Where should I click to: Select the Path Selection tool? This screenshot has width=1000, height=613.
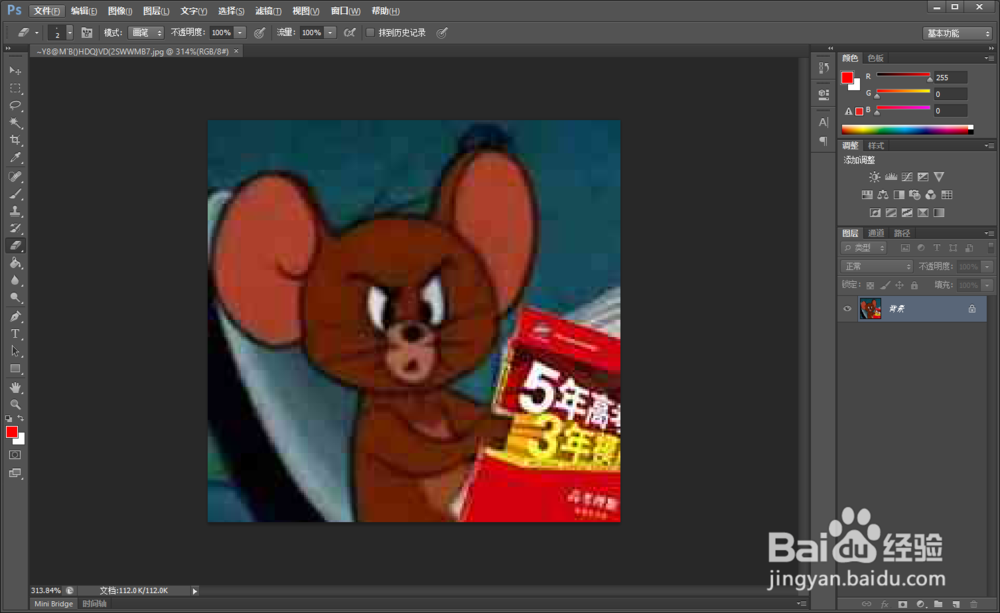[15, 351]
